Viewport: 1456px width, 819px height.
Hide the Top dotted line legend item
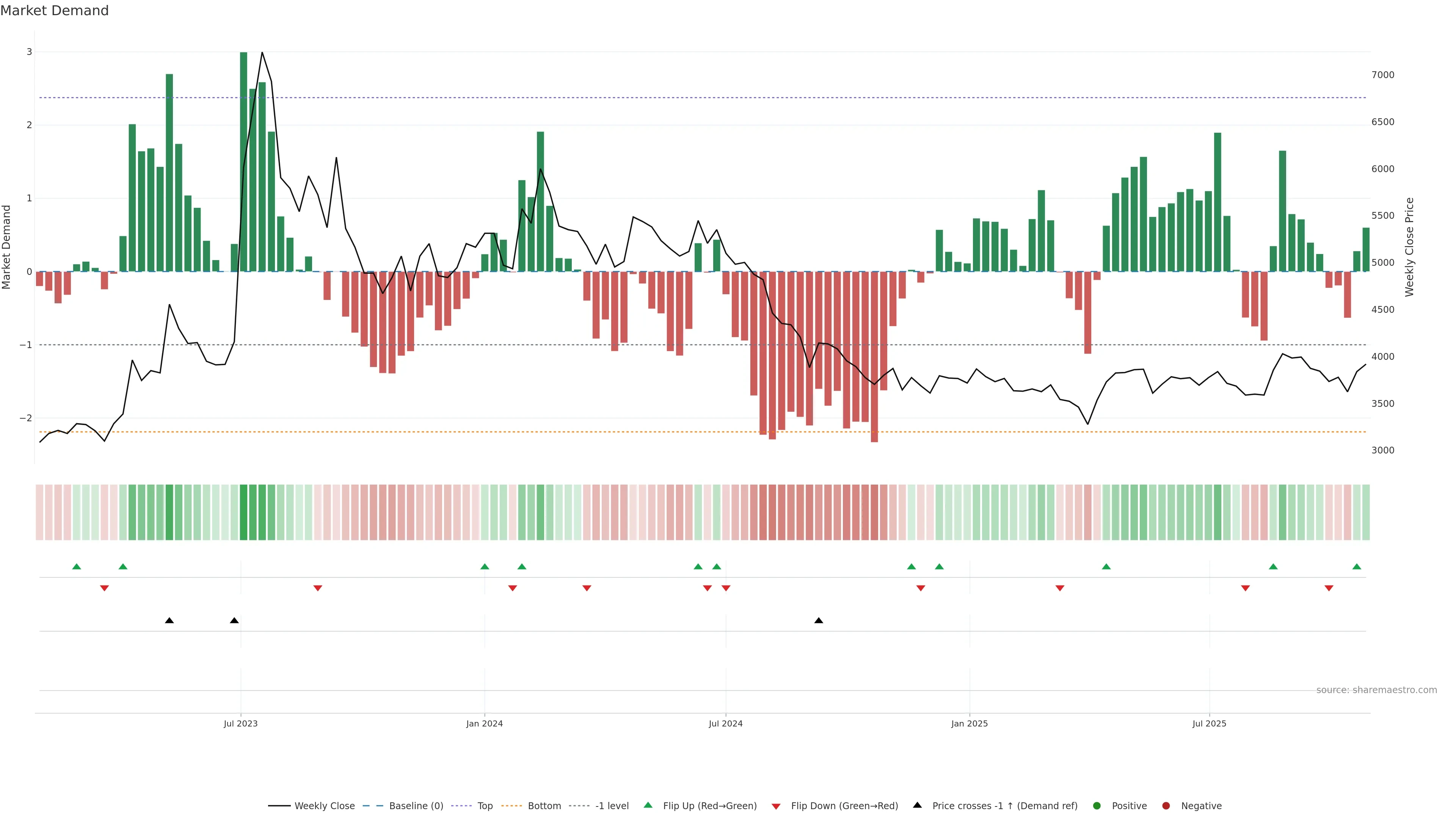pyautogui.click(x=485, y=806)
